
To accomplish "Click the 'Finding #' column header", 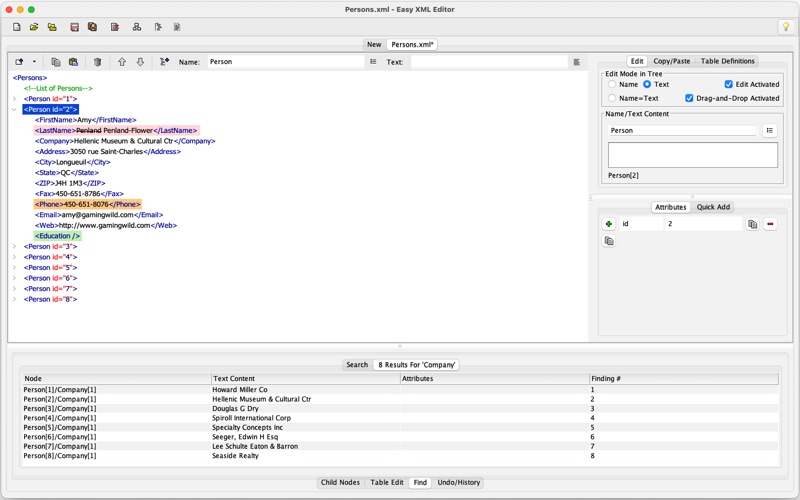I will (684, 379).
